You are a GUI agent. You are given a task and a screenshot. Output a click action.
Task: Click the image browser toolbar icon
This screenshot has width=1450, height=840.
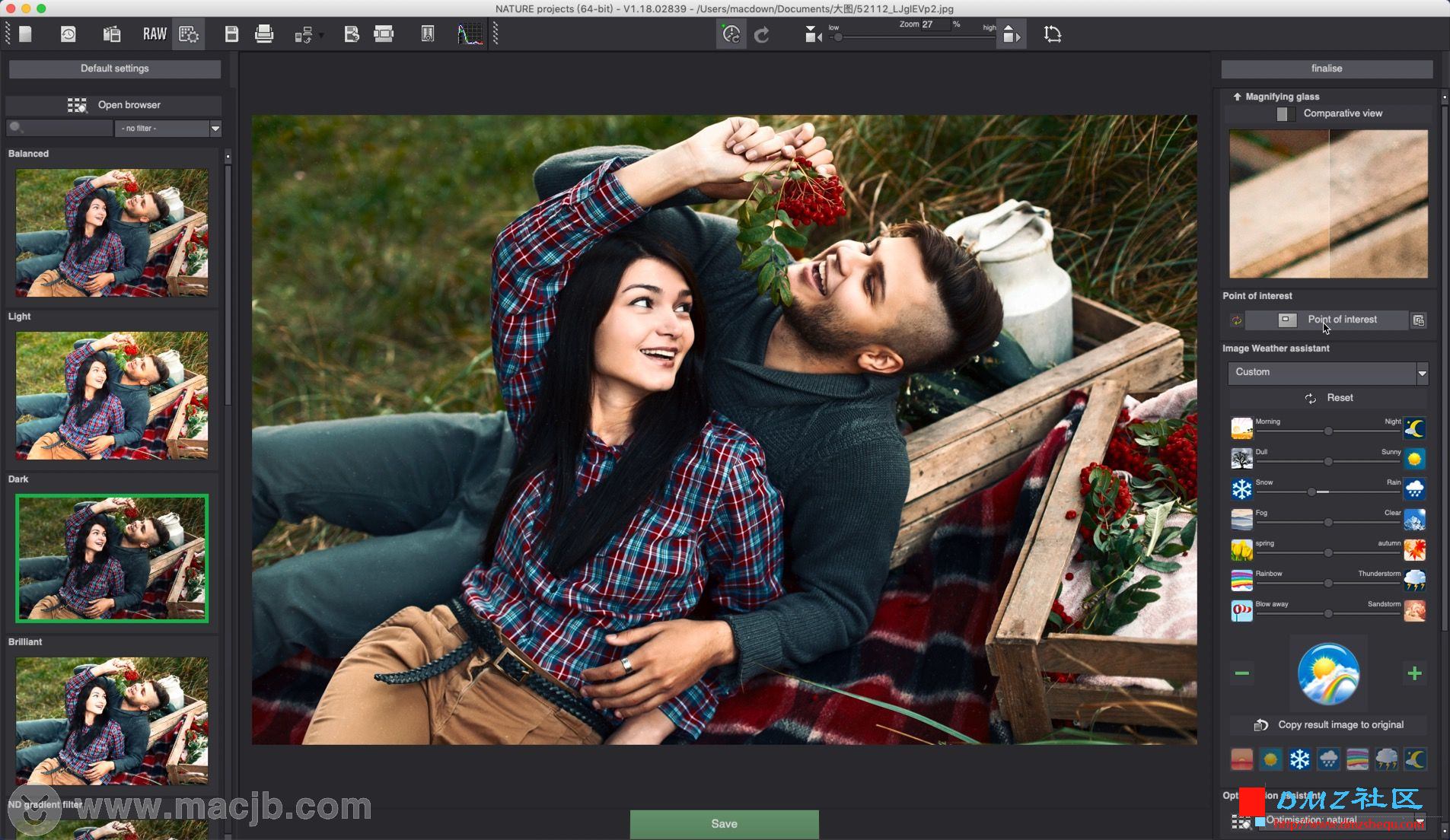112,34
